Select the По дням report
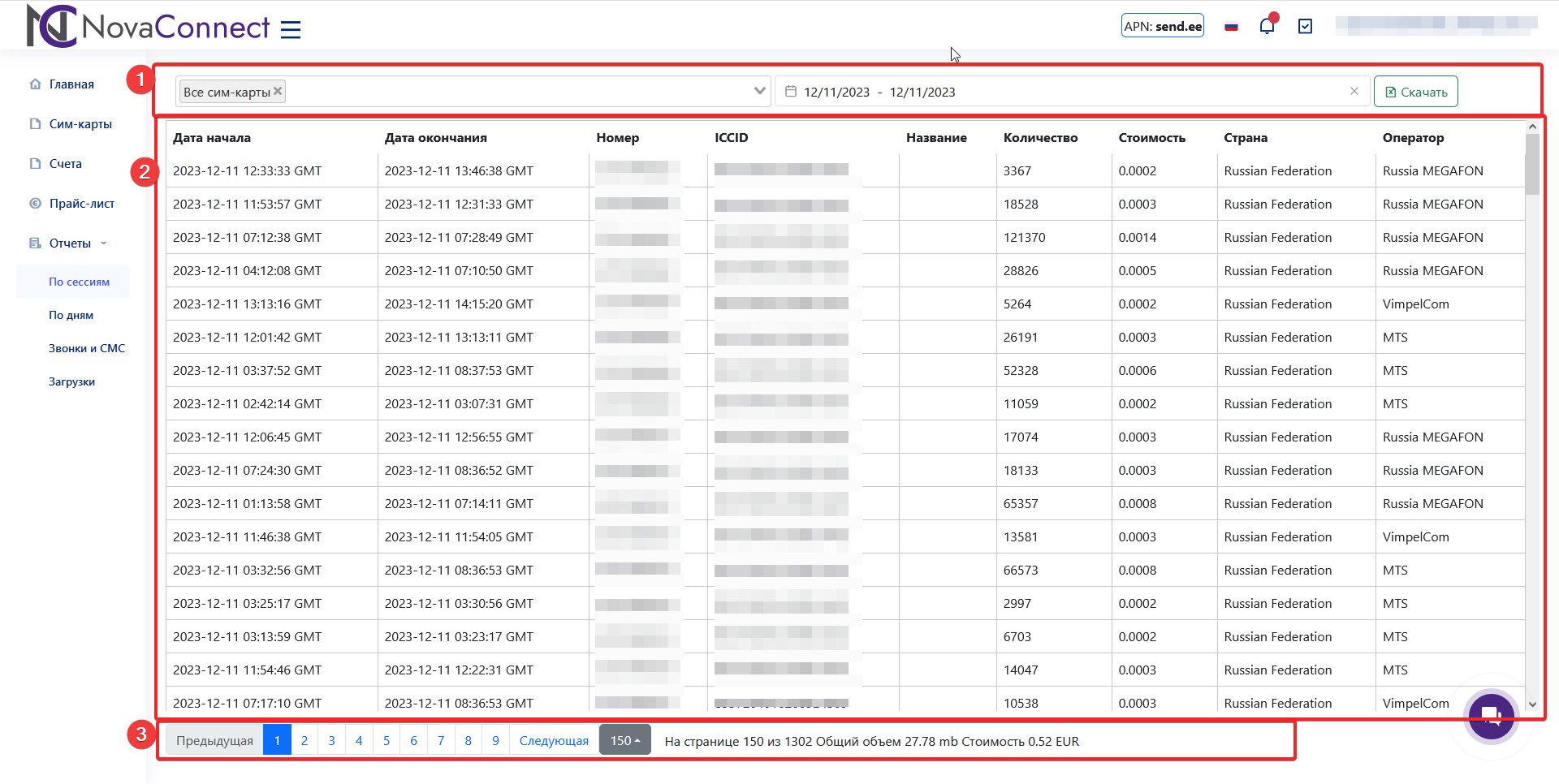The height and width of the screenshot is (784, 1559). (x=71, y=315)
